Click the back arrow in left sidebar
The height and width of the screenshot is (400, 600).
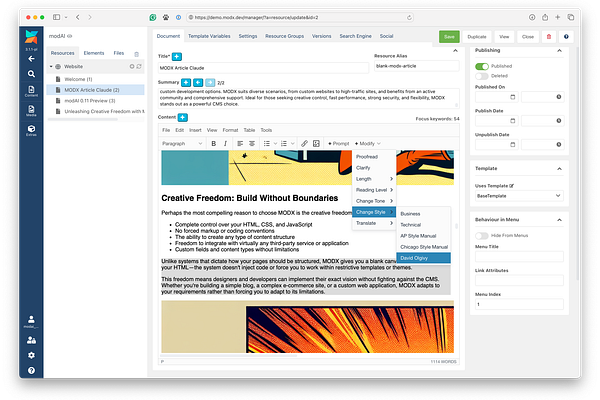tap(31, 59)
